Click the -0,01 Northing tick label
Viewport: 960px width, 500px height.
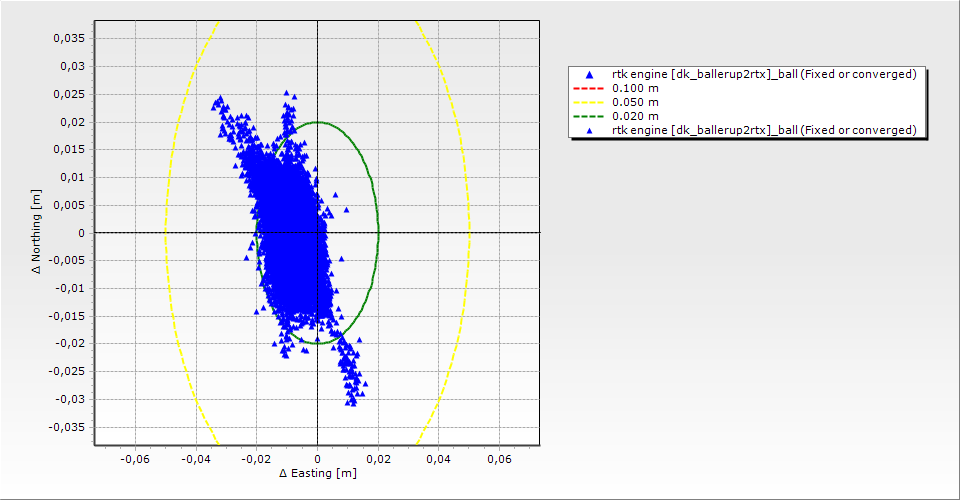[x=70, y=288]
